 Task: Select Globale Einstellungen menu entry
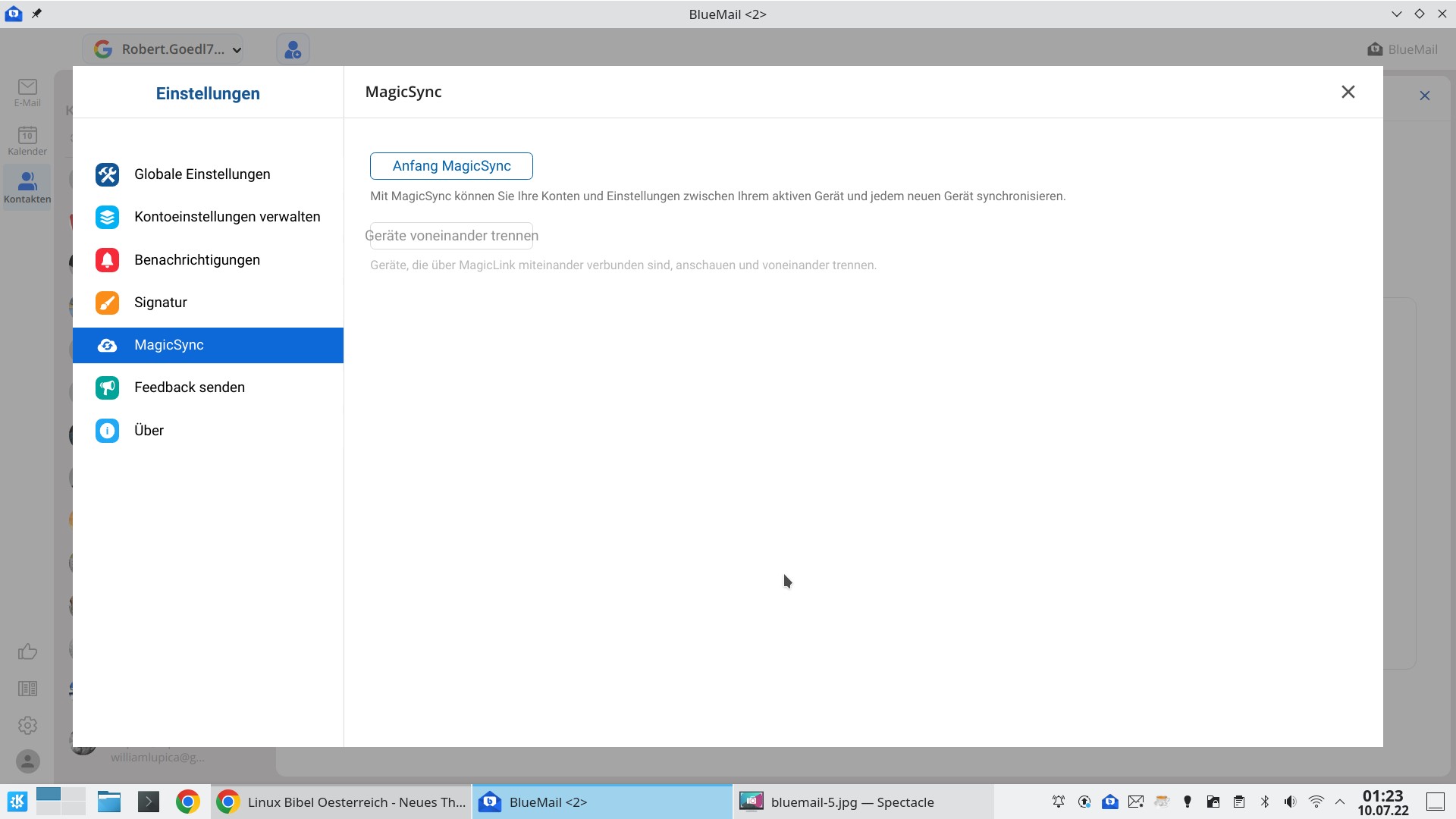(x=208, y=174)
